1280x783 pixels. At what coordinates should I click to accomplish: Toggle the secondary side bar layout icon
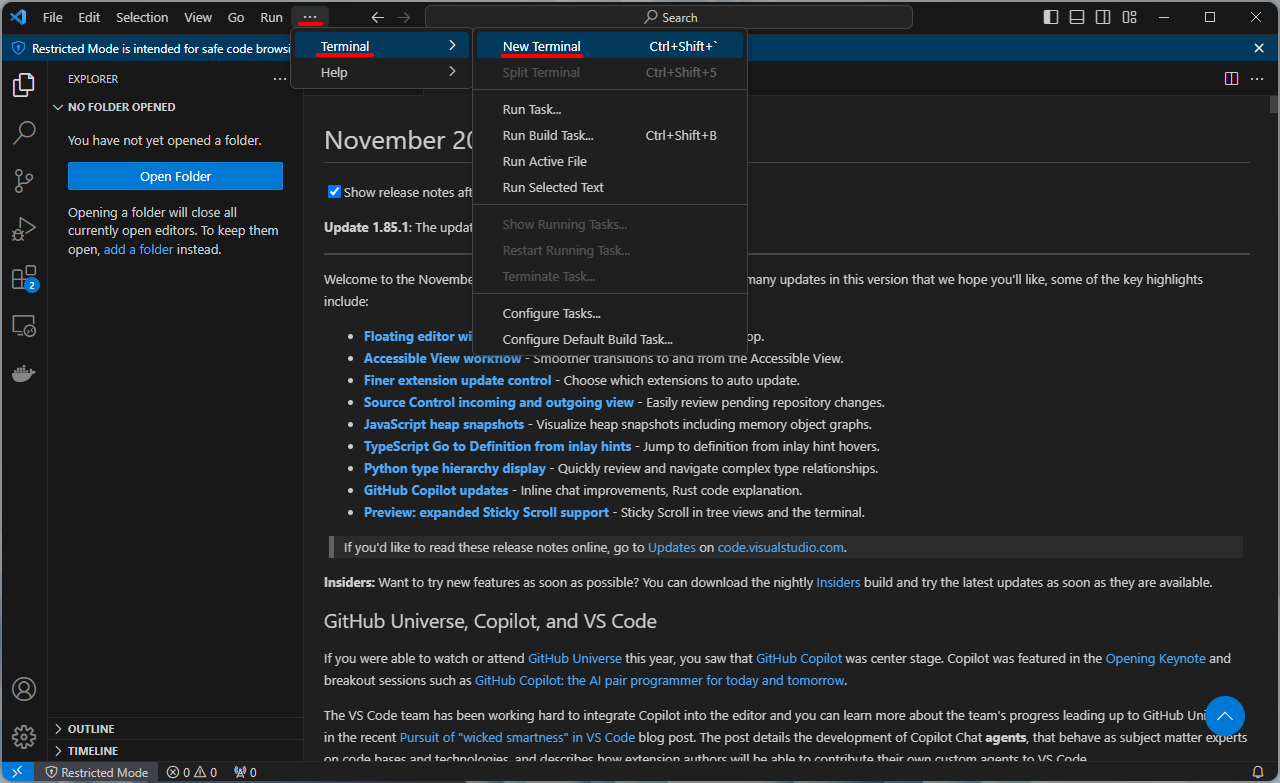[x=1102, y=17]
